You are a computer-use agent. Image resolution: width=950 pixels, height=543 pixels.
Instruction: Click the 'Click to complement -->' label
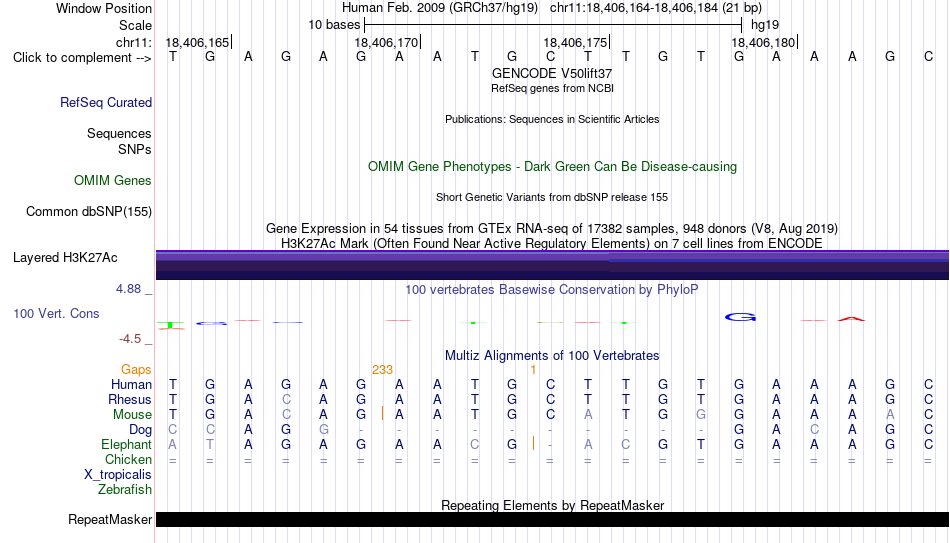82,58
